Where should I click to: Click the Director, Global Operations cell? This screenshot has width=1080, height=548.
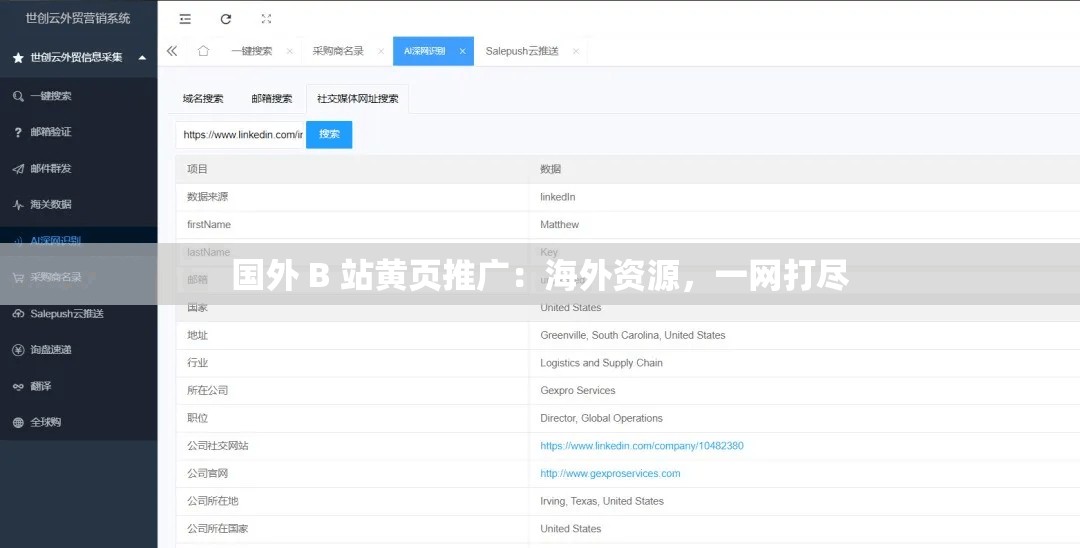601,418
